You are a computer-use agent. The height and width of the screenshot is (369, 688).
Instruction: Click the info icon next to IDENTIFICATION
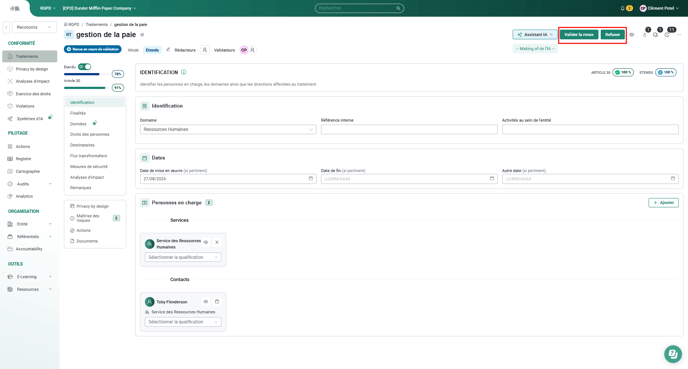183,72
